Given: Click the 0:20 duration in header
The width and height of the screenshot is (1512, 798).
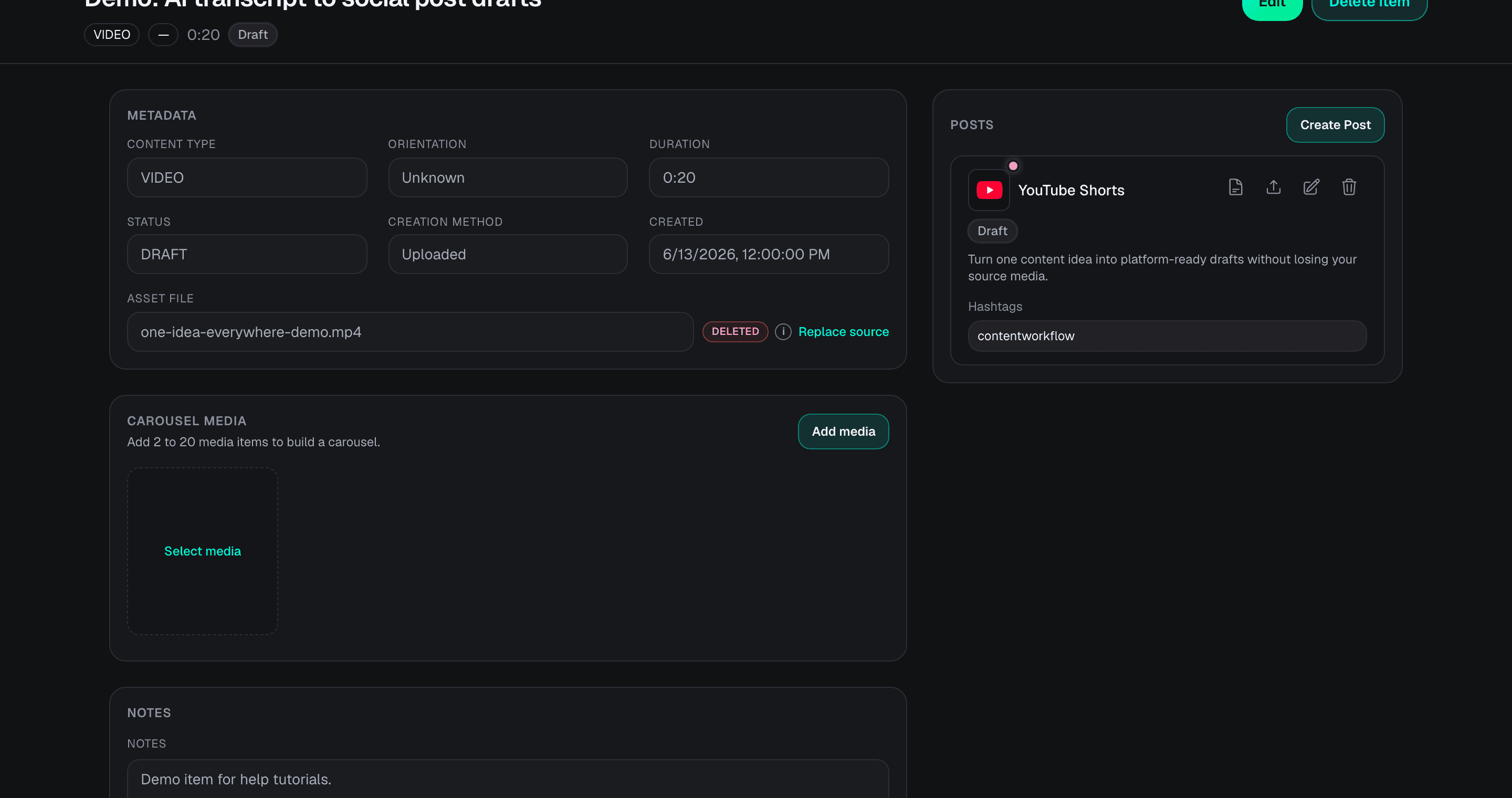Looking at the screenshot, I should (203, 35).
